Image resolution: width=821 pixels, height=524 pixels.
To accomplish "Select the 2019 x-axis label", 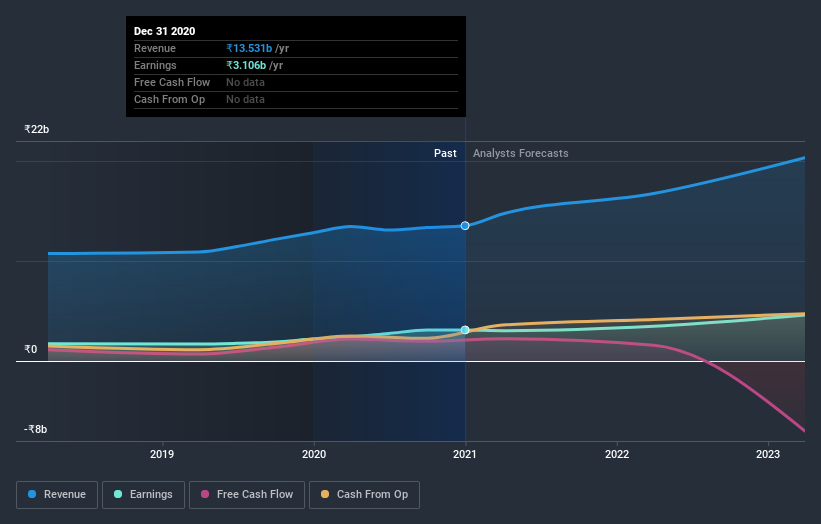I will click(x=162, y=454).
